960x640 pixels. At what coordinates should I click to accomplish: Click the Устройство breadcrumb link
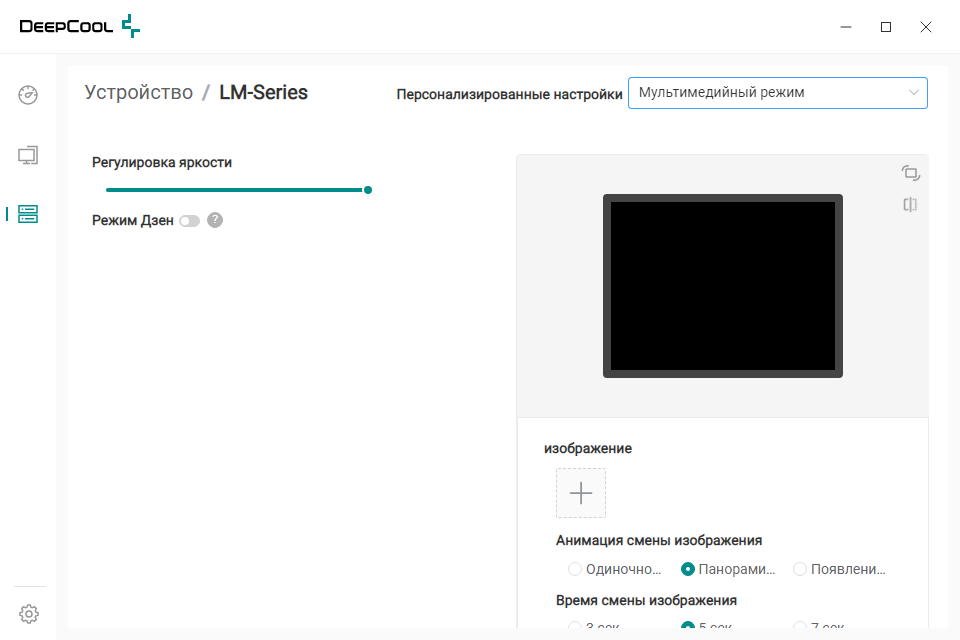point(139,92)
